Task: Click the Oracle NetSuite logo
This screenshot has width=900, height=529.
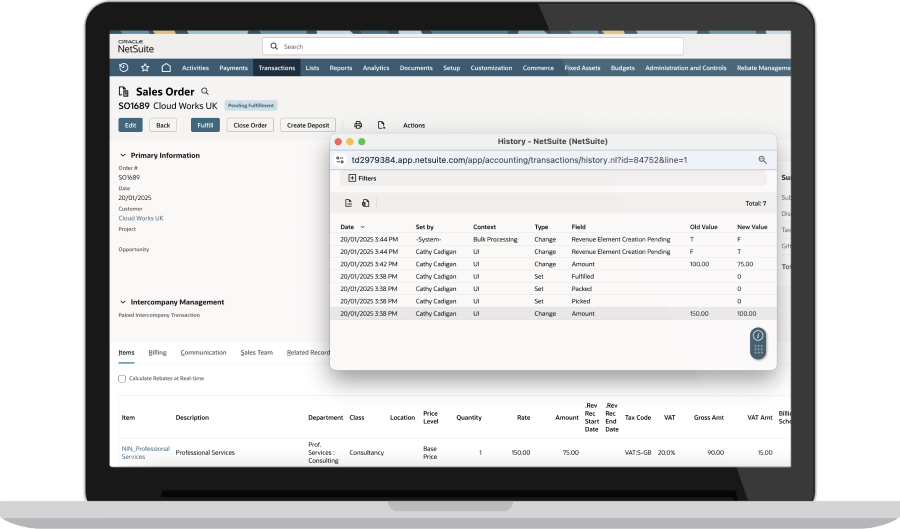Action: pyautogui.click(x=136, y=46)
